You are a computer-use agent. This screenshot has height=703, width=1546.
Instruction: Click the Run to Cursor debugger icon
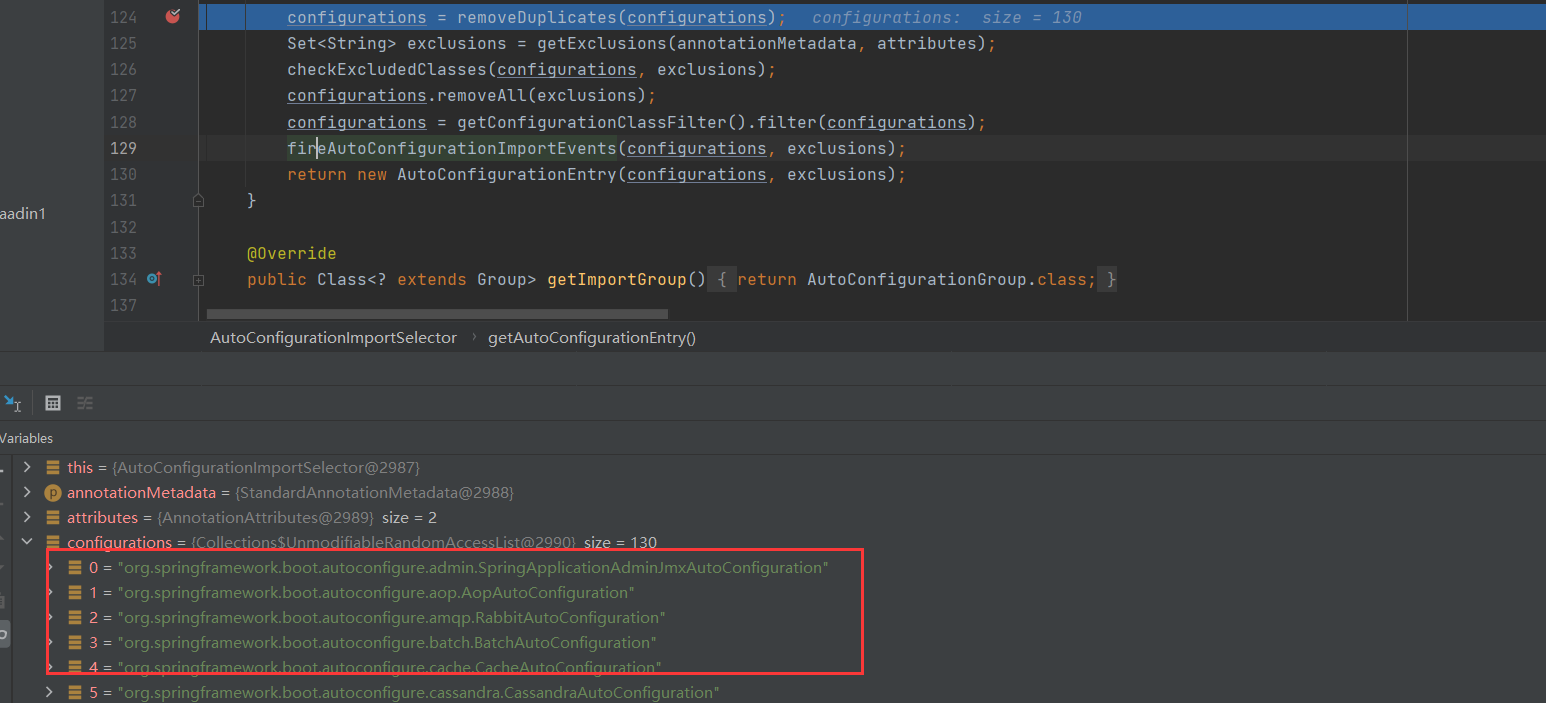12,403
